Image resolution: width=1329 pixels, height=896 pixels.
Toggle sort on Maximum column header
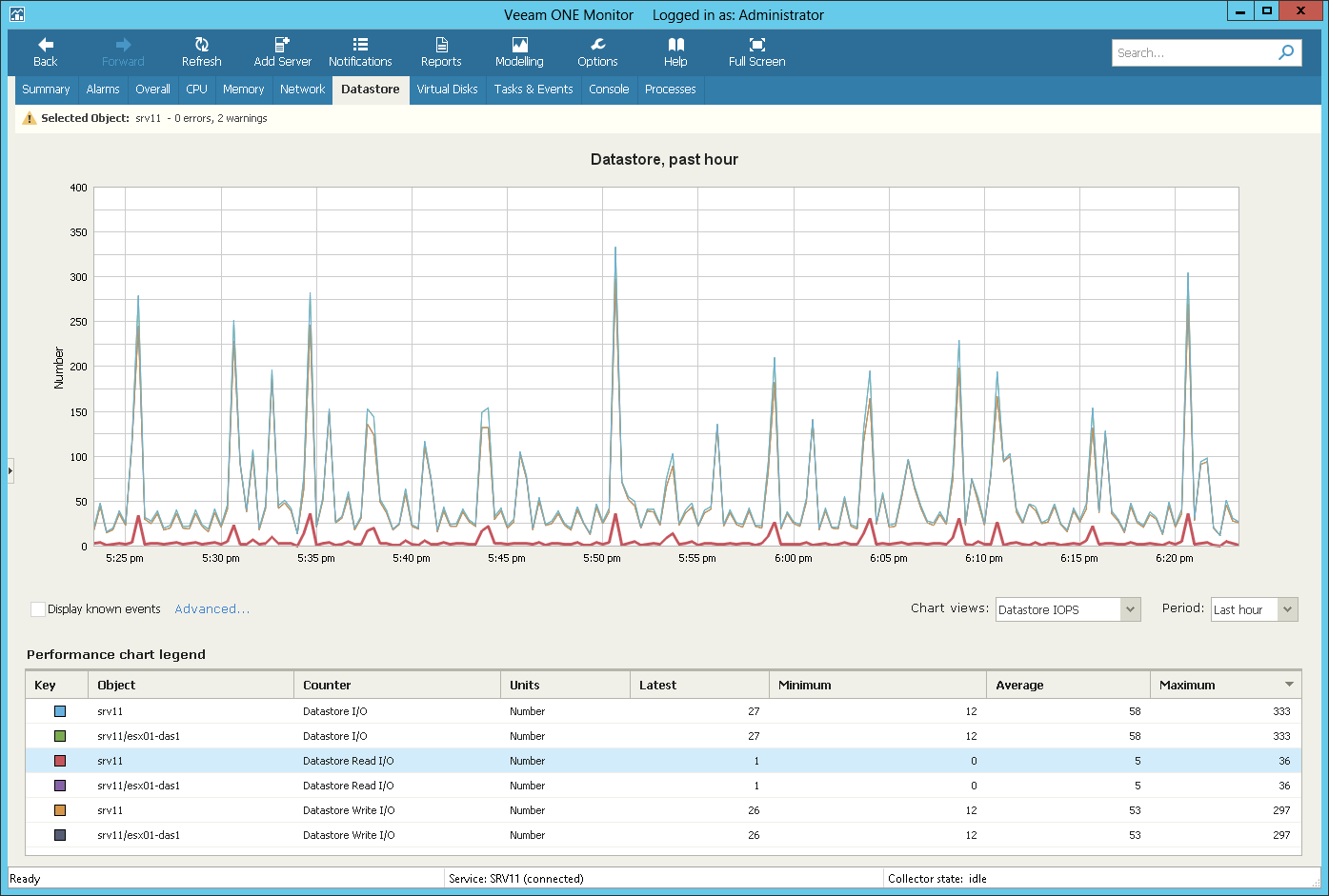1225,685
